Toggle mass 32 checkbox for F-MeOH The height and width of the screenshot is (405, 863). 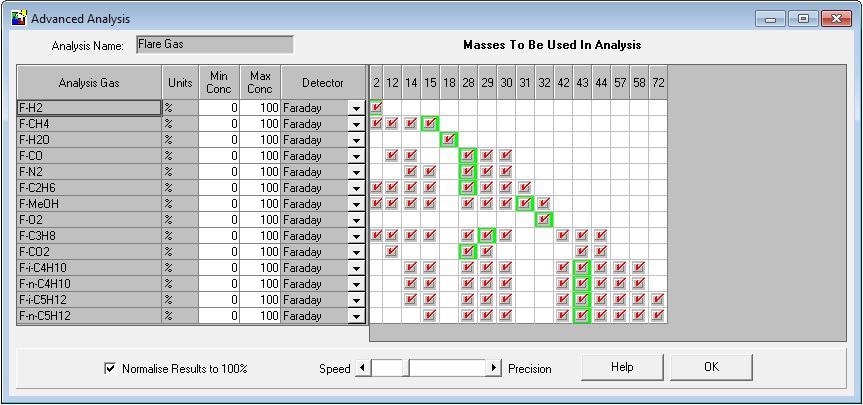click(x=544, y=203)
